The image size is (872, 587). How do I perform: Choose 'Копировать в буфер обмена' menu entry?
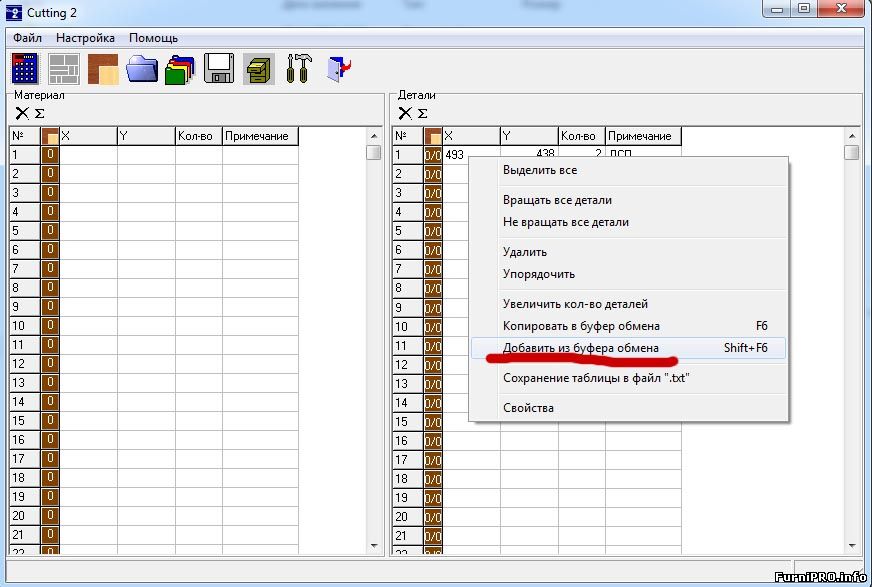pyautogui.click(x=580, y=326)
